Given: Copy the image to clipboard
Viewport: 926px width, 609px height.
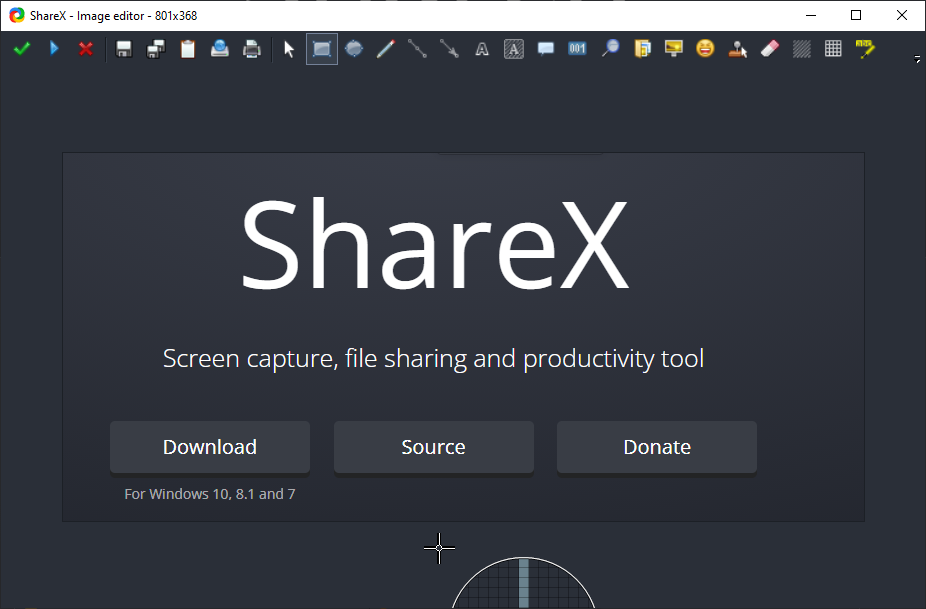Looking at the screenshot, I should pos(187,48).
